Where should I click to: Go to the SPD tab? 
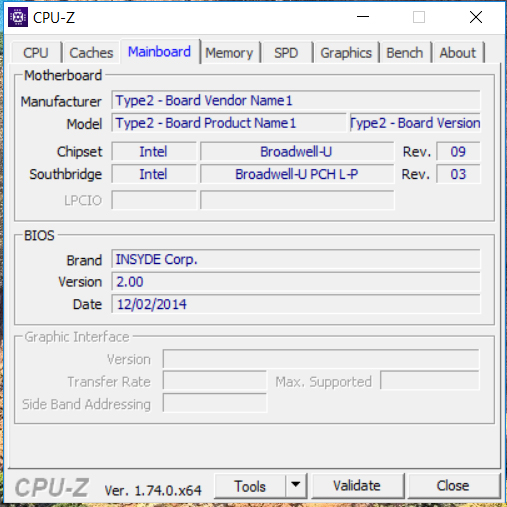click(x=286, y=53)
